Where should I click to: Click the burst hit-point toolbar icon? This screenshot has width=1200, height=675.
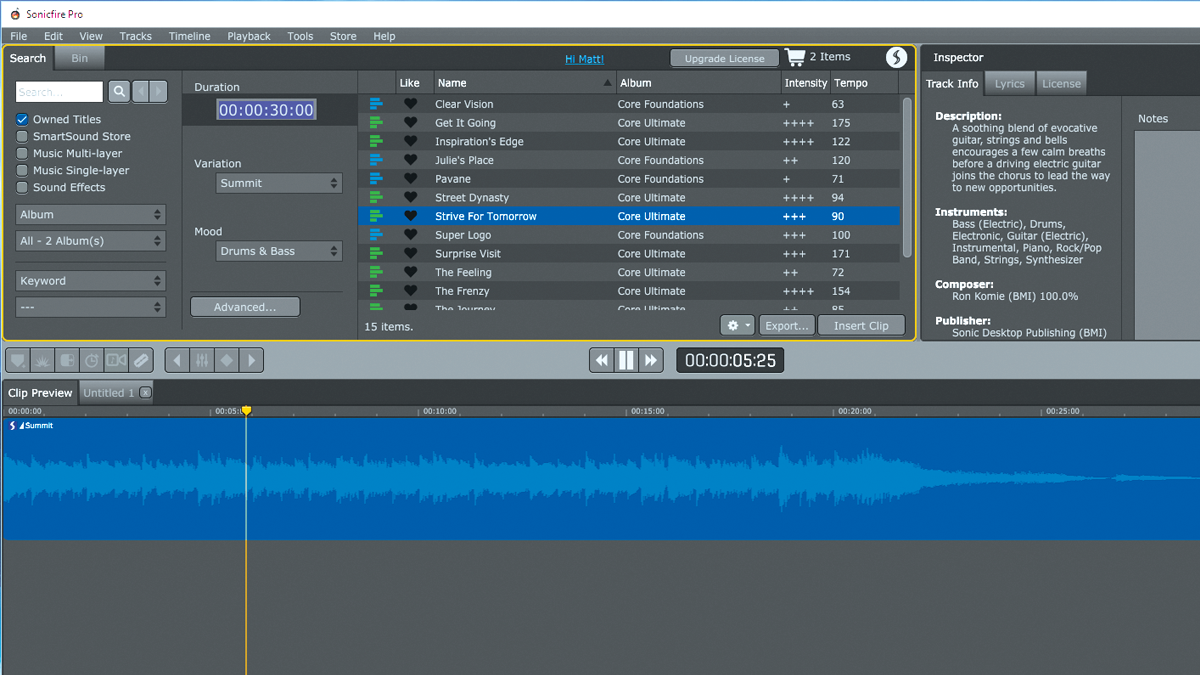tap(43, 360)
